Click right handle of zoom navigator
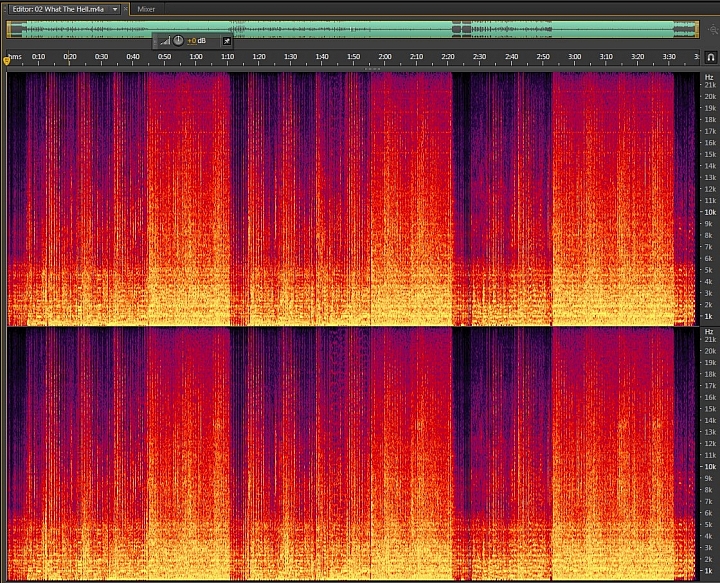Image resolution: width=720 pixels, height=583 pixels. [x=697, y=29]
